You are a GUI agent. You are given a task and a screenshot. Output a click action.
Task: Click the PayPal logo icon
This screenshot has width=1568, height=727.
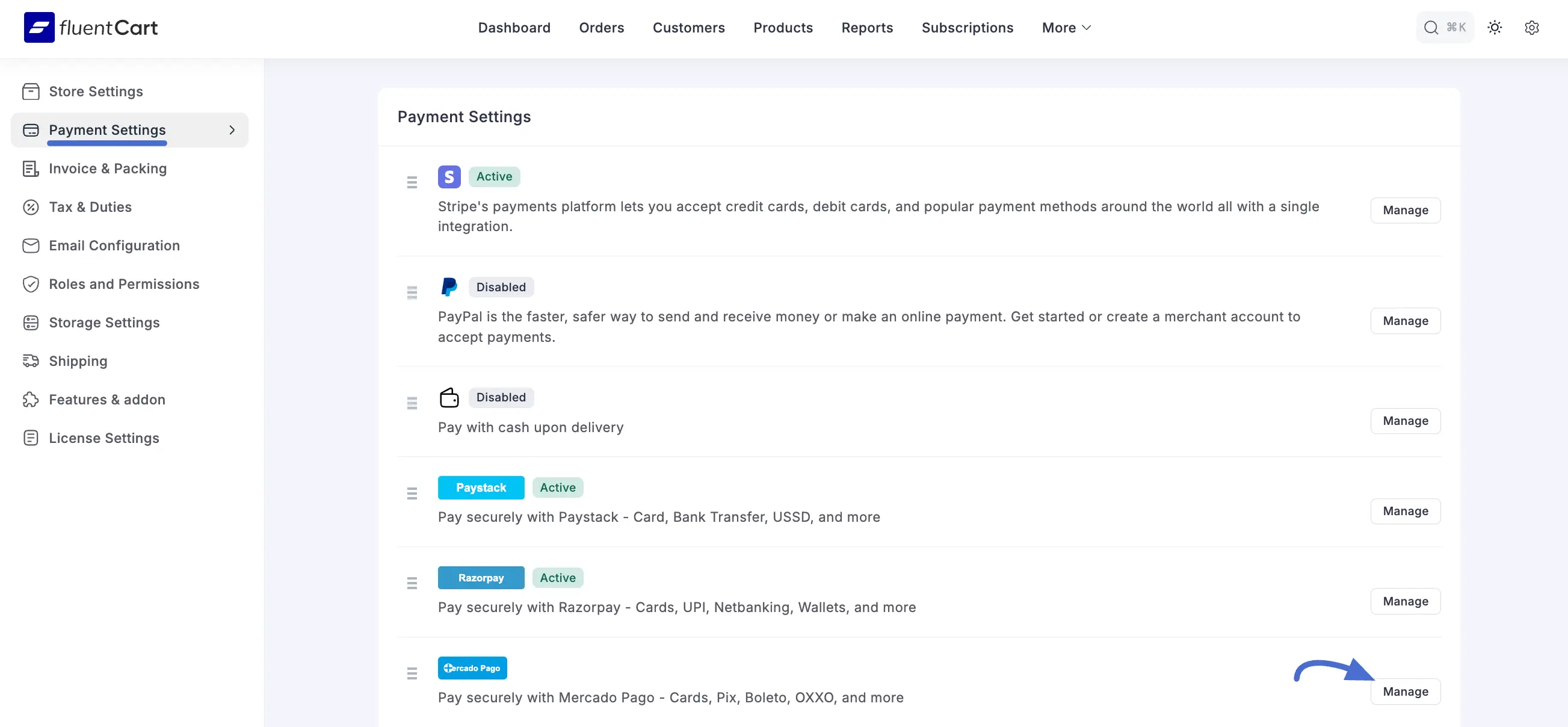(449, 287)
